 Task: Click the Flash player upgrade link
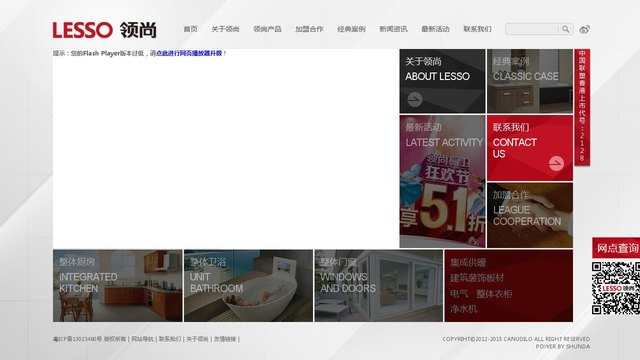(189, 53)
